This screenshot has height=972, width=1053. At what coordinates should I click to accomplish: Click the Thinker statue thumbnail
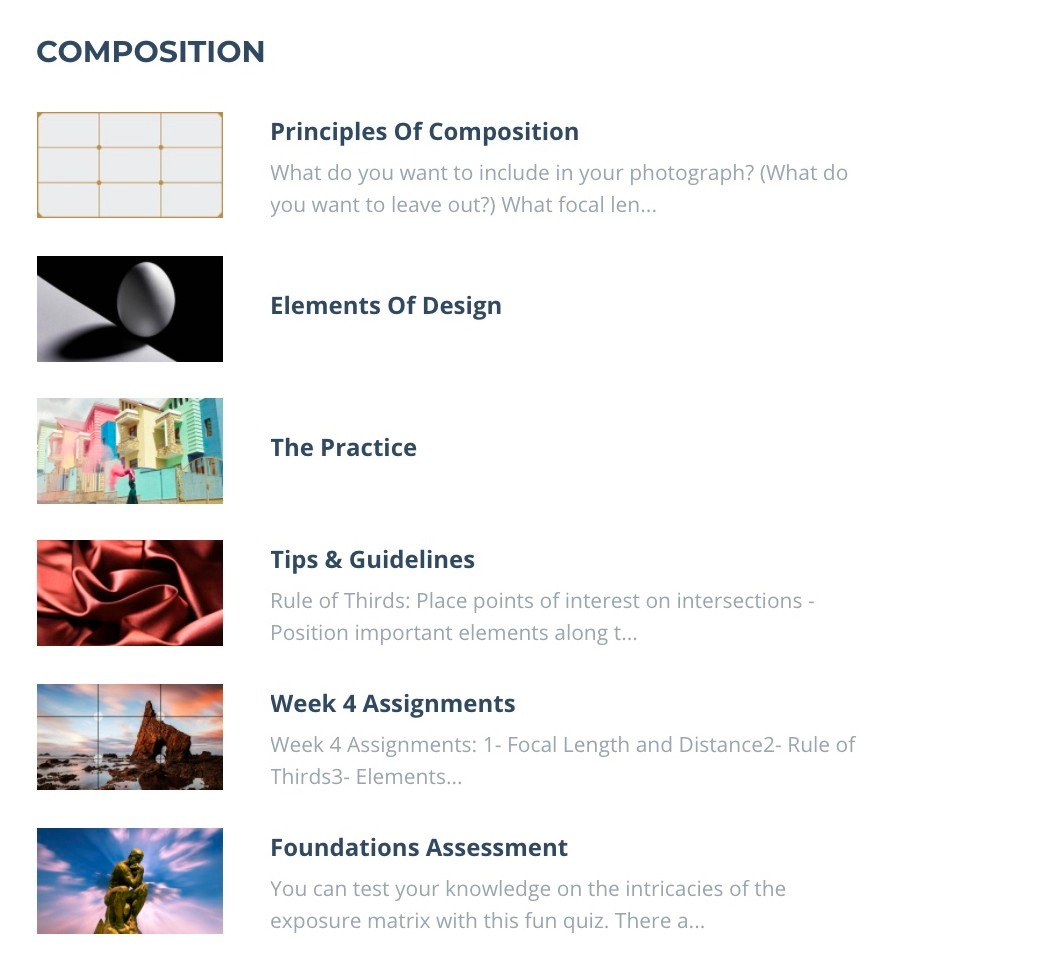coord(130,881)
